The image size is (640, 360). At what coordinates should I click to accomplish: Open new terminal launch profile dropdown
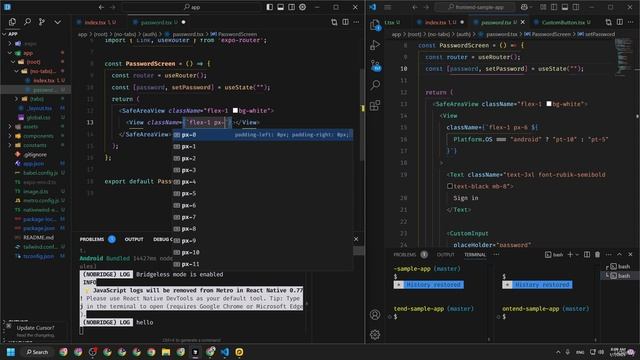click(577, 255)
